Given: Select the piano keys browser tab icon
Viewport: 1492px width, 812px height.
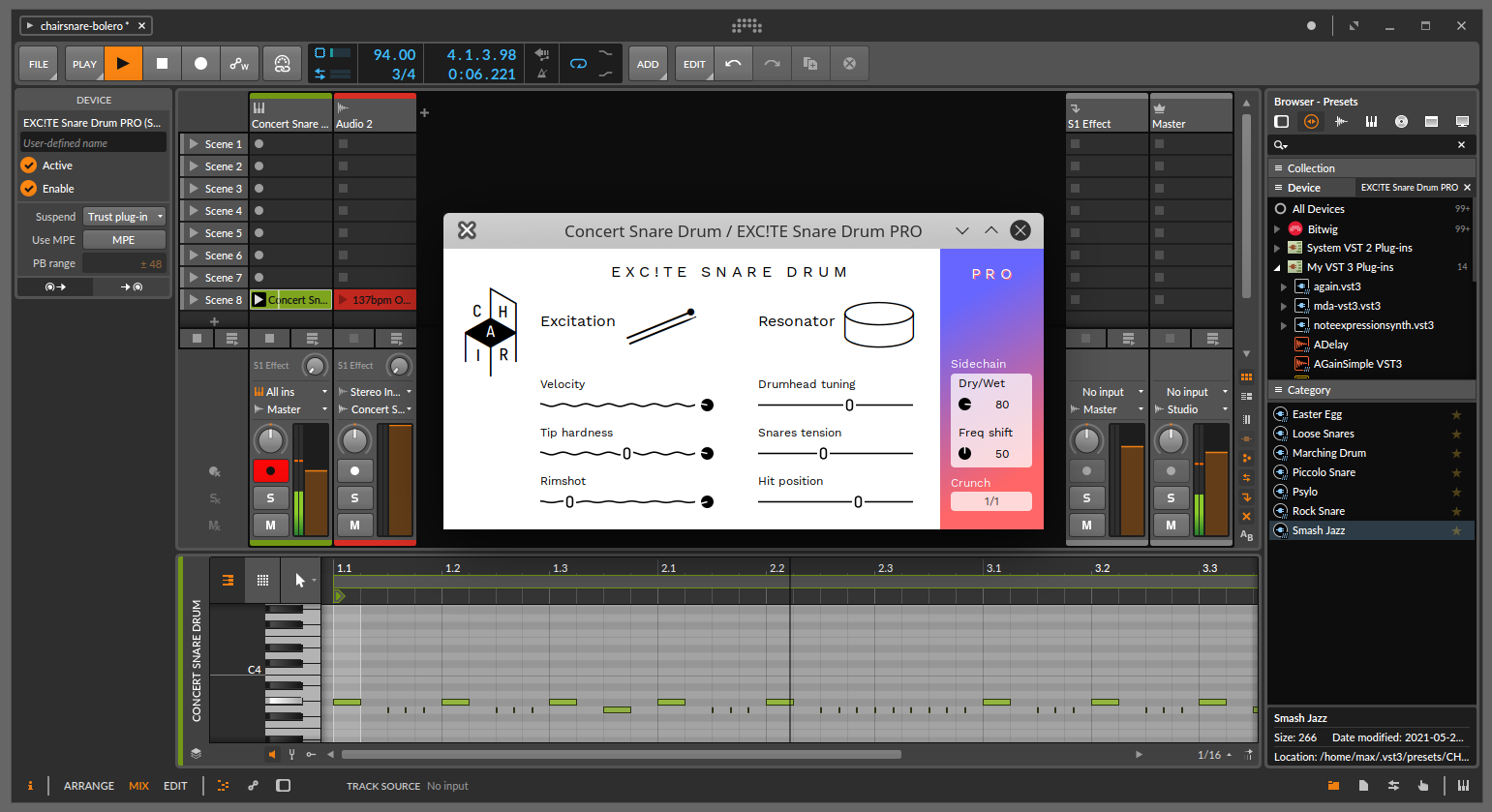Looking at the screenshot, I should (x=1371, y=121).
